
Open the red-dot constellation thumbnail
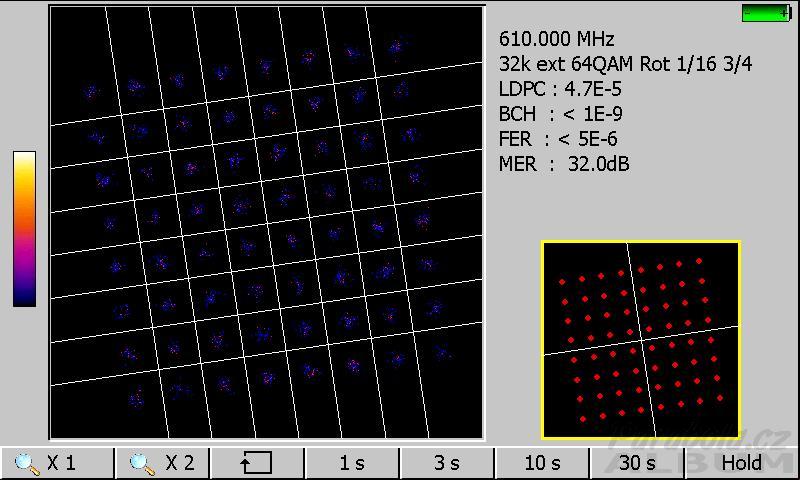click(x=641, y=340)
